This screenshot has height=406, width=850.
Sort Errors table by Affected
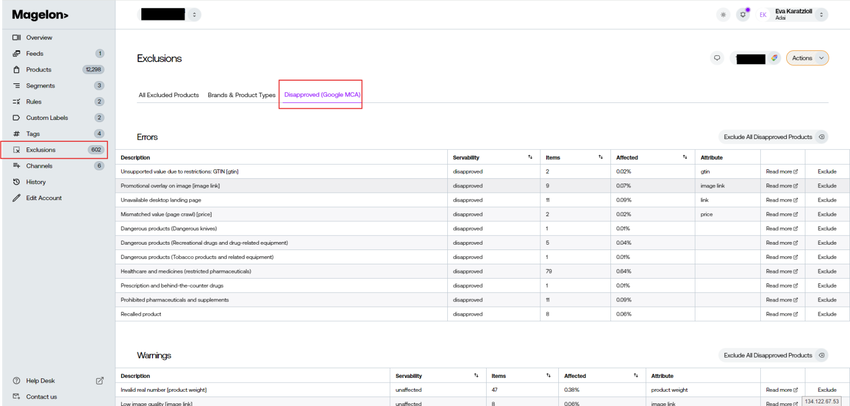684,157
